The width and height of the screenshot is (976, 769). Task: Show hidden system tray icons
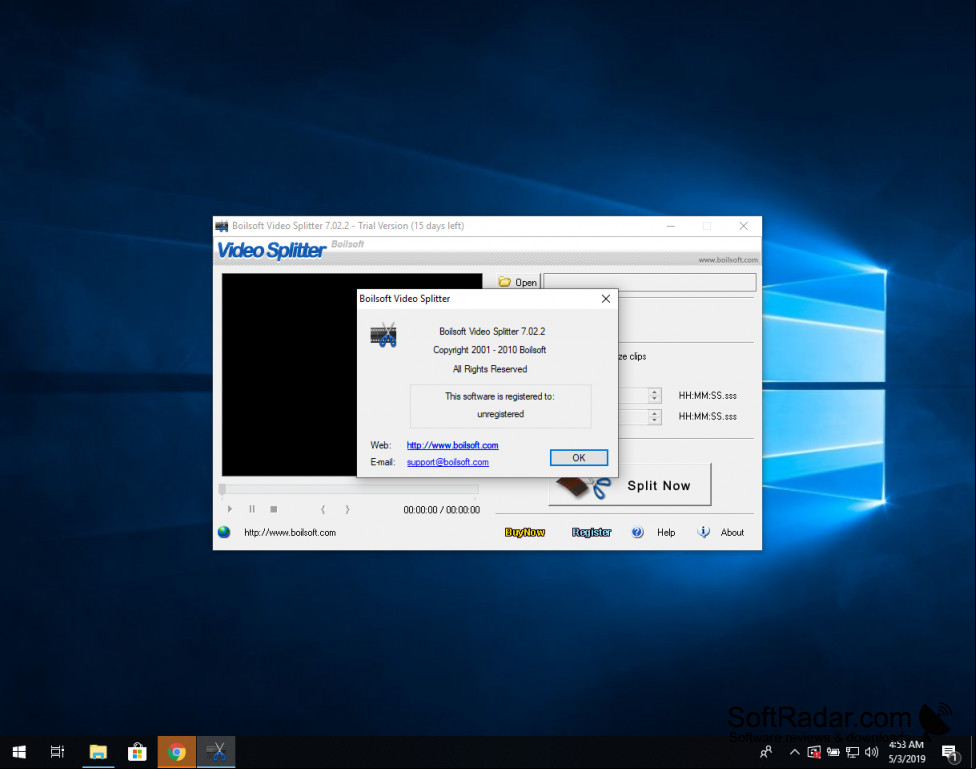click(x=794, y=752)
